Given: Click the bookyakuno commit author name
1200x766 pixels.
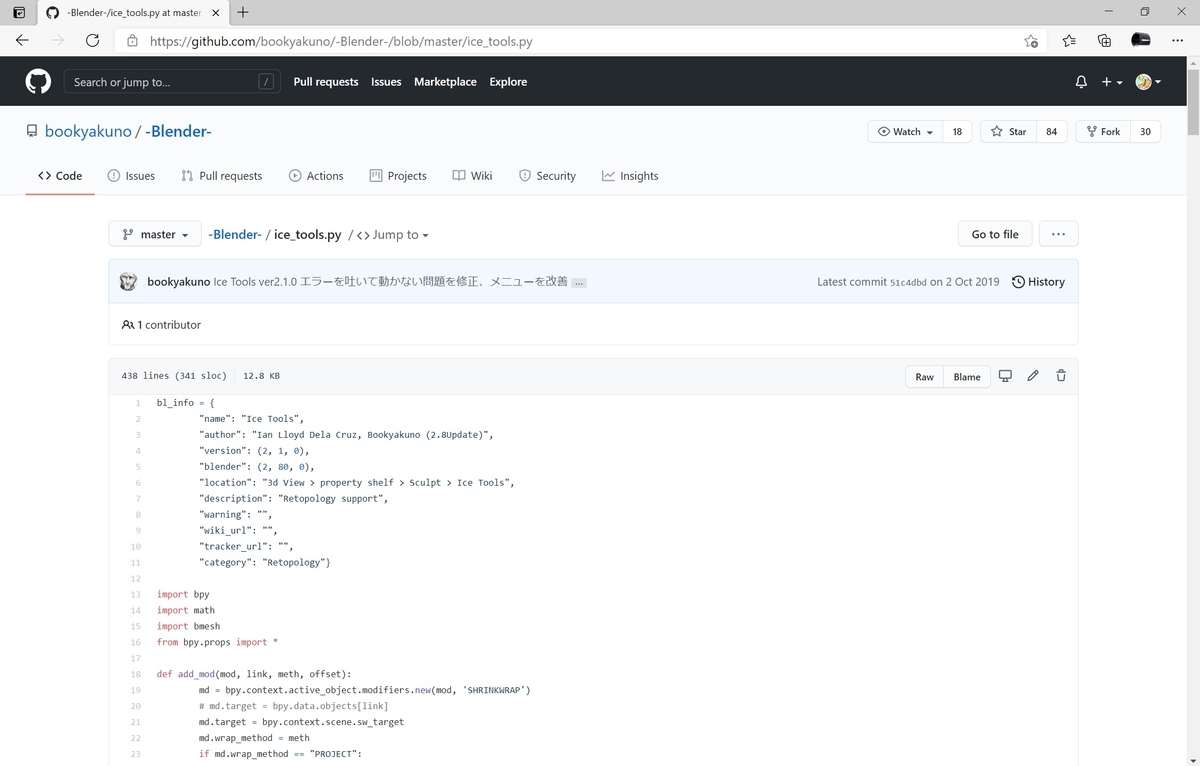Looking at the screenshot, I should [x=179, y=282].
